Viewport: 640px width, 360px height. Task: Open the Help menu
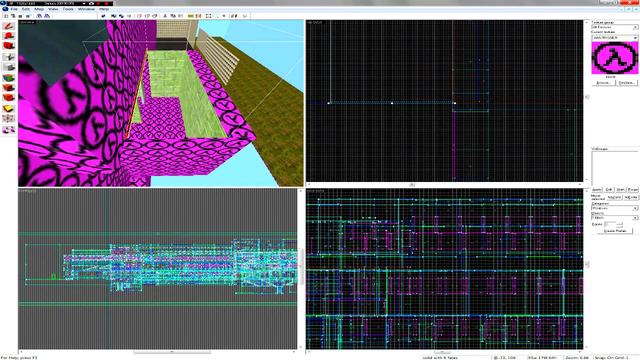[x=104, y=9]
